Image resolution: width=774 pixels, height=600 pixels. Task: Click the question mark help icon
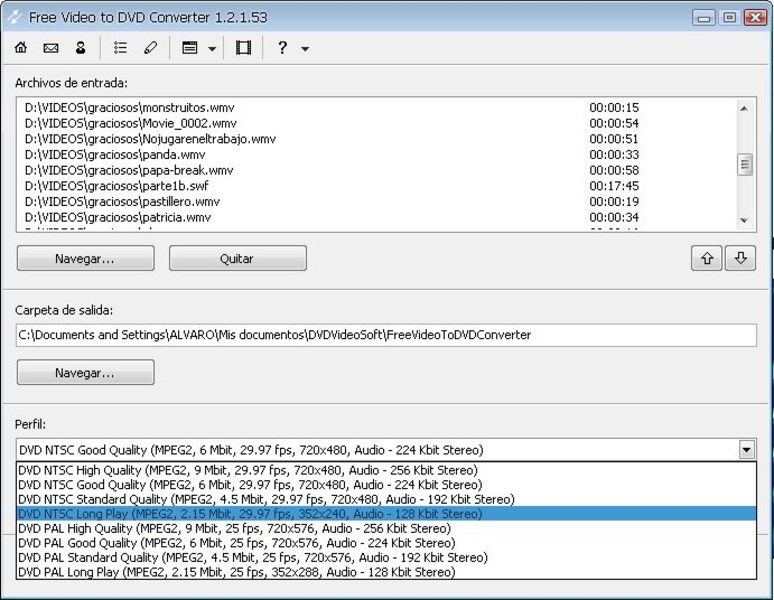(x=282, y=48)
